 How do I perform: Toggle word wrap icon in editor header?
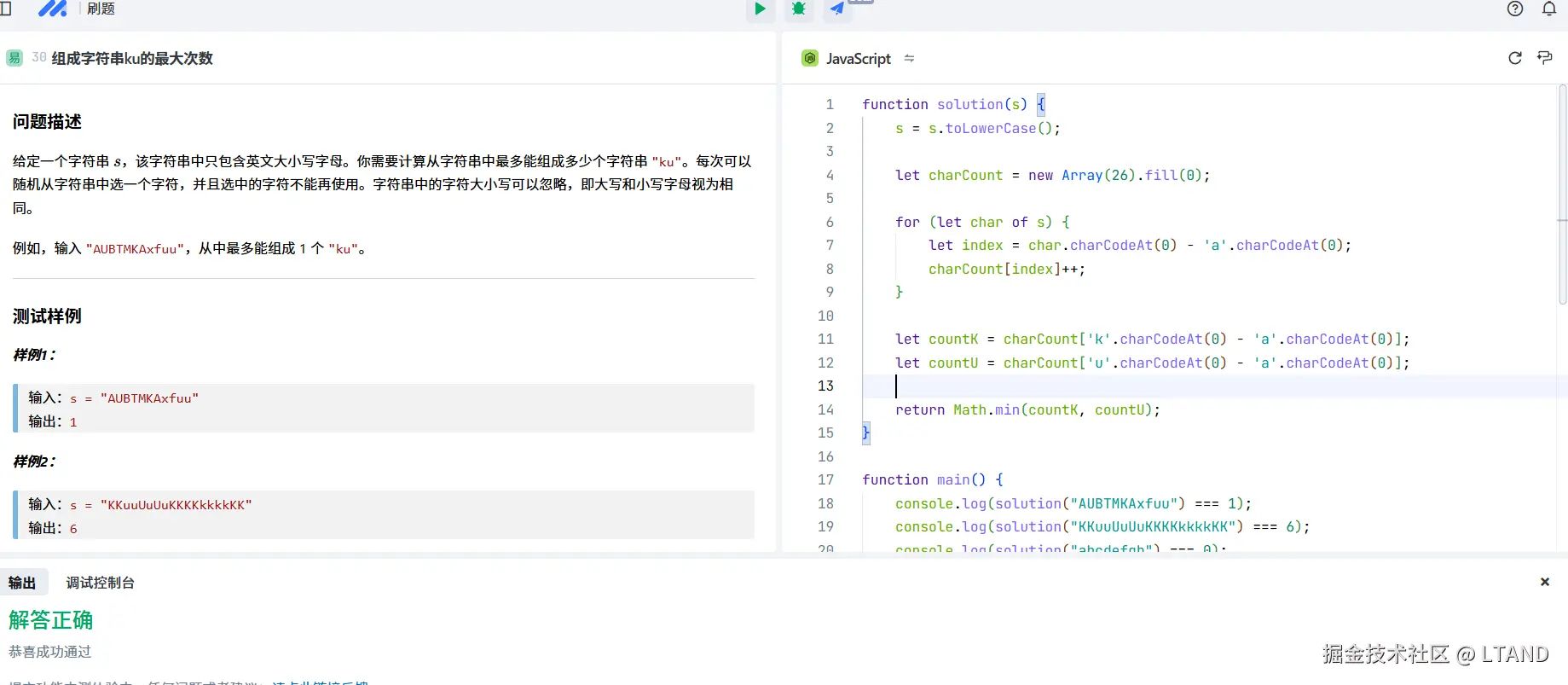1544,58
